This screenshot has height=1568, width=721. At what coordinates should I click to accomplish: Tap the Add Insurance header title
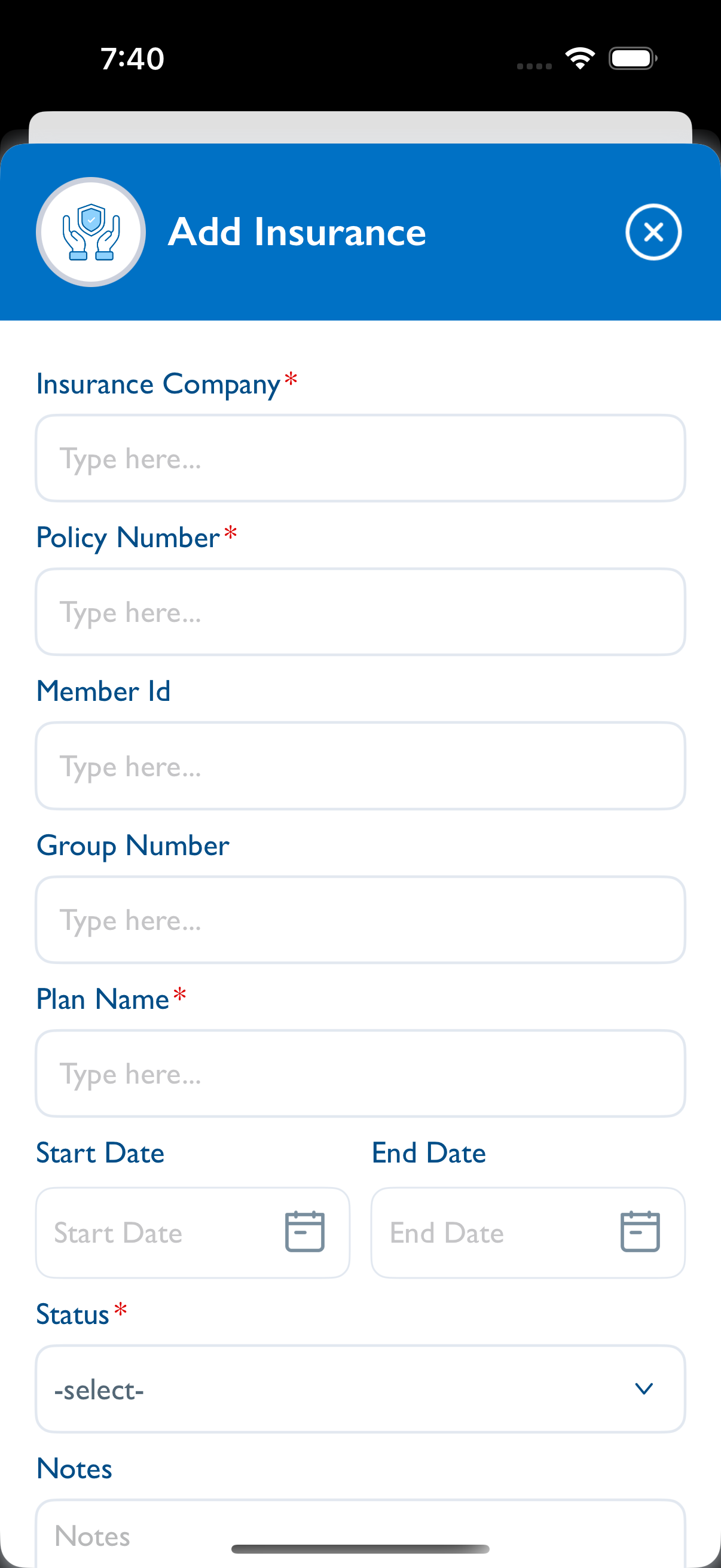pos(297,232)
